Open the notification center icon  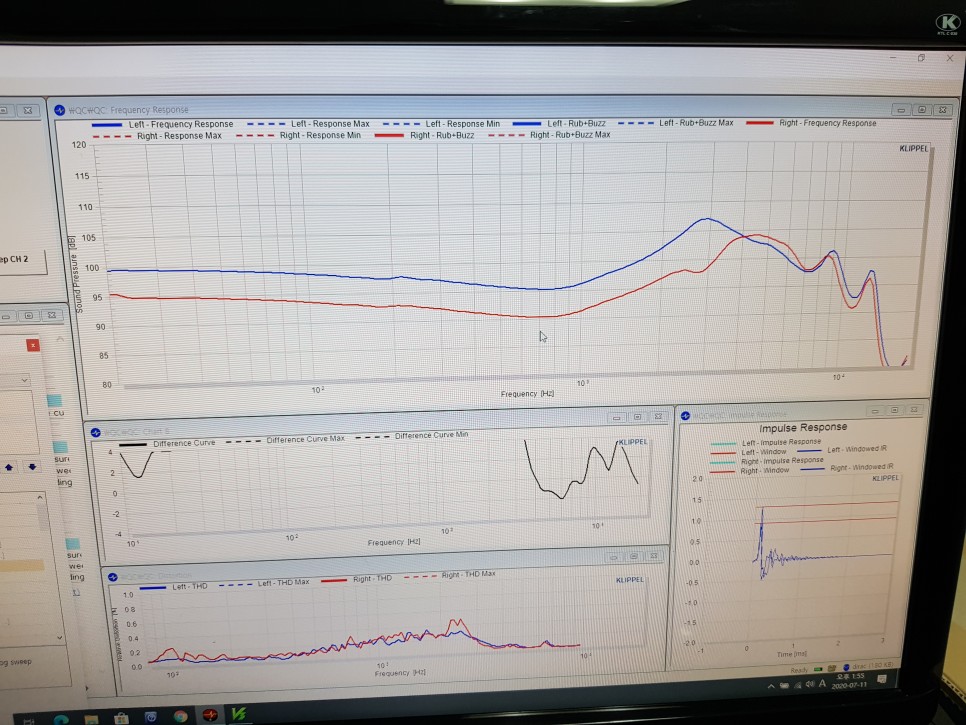point(883,679)
